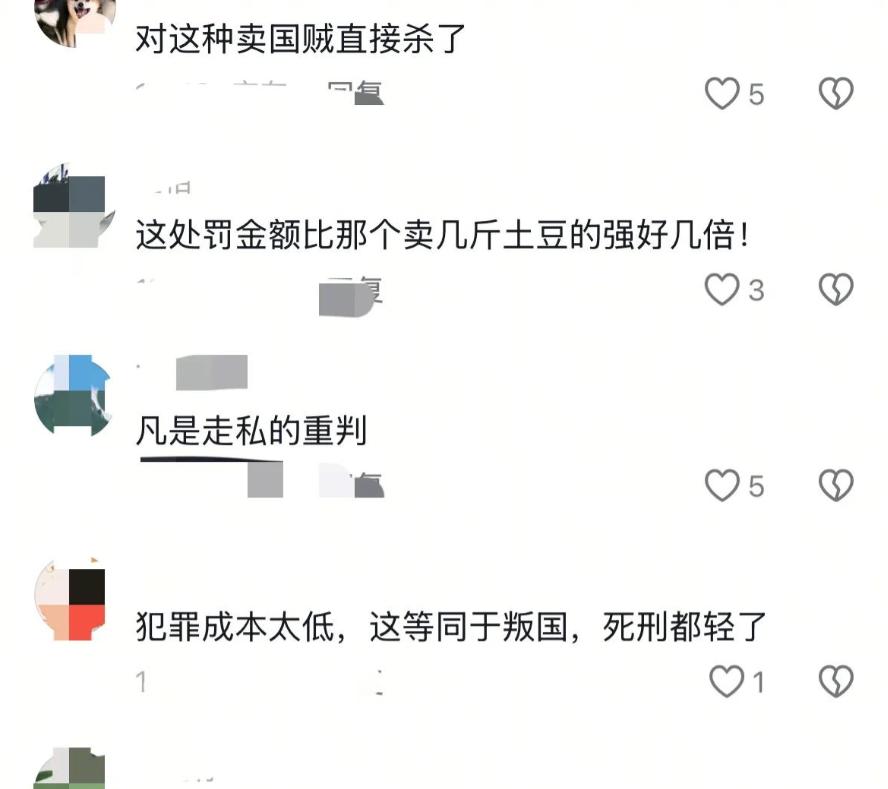Image resolution: width=888 pixels, height=789 pixels.
Task: Like the comment '犯罪成本太低' about 叛国
Action: click(x=727, y=681)
